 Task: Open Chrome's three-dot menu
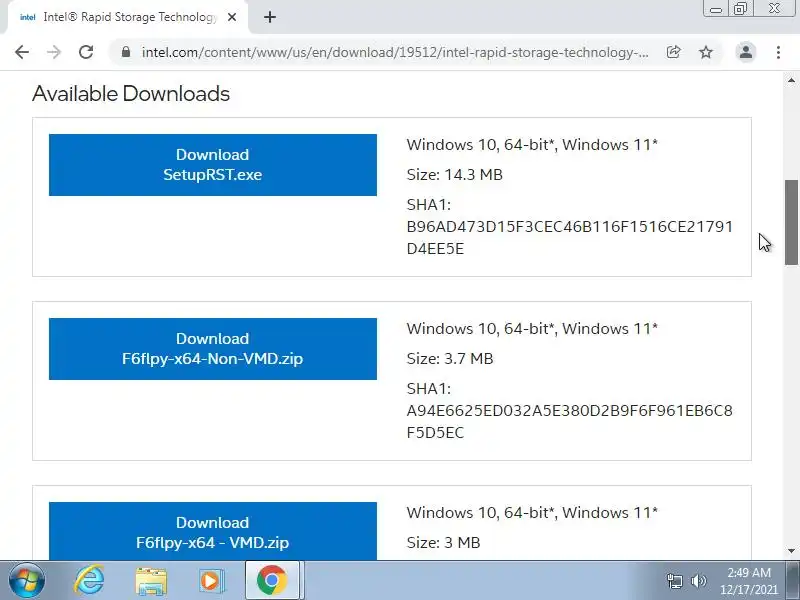[778, 52]
